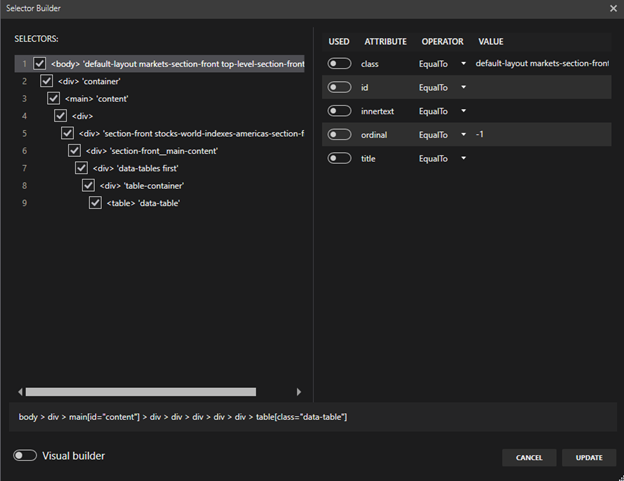Enable the title attribute toggle
Screen dimensions: 624x481
[340, 158]
